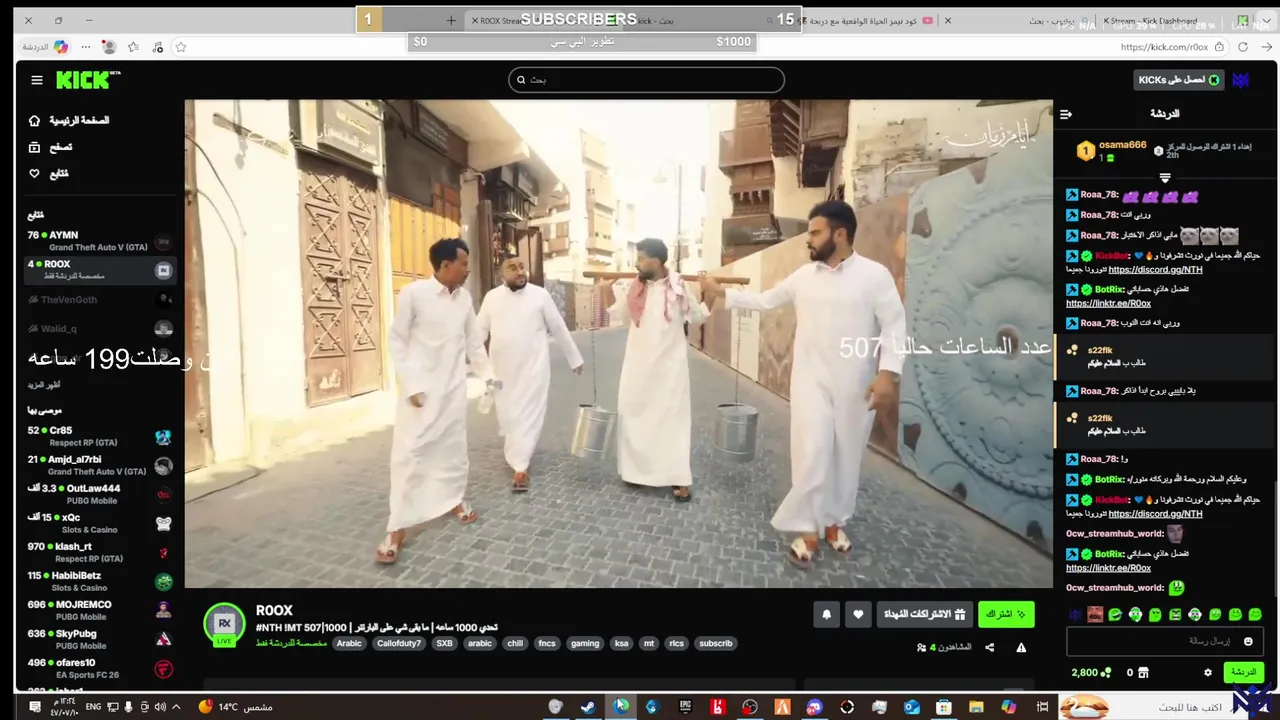The height and width of the screenshot is (720, 1280).
Task: Open the first linktr.ee/R0ox chat link
Action: (x=1108, y=303)
